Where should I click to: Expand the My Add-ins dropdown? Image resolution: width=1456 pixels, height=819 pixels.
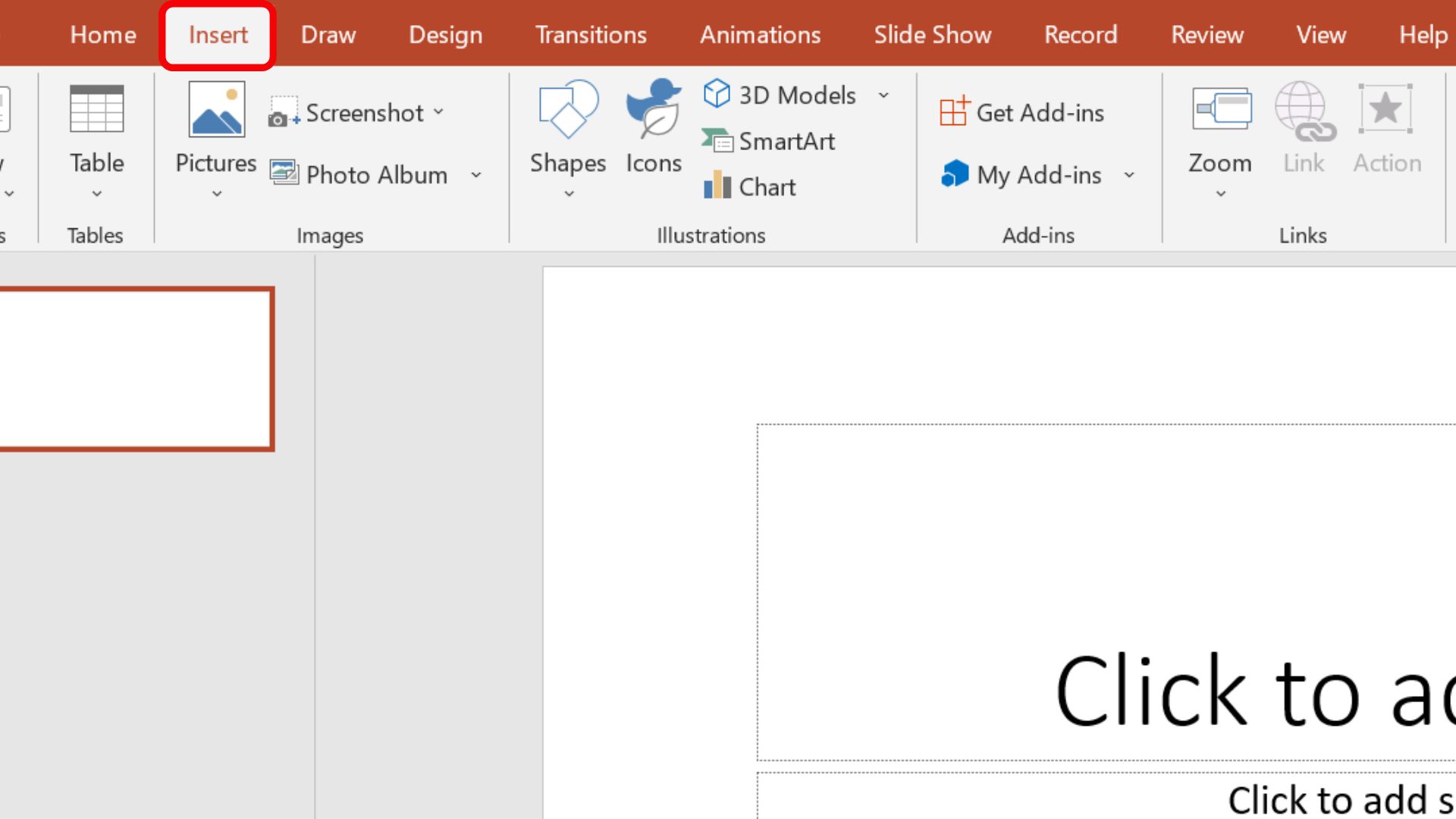point(1129,174)
